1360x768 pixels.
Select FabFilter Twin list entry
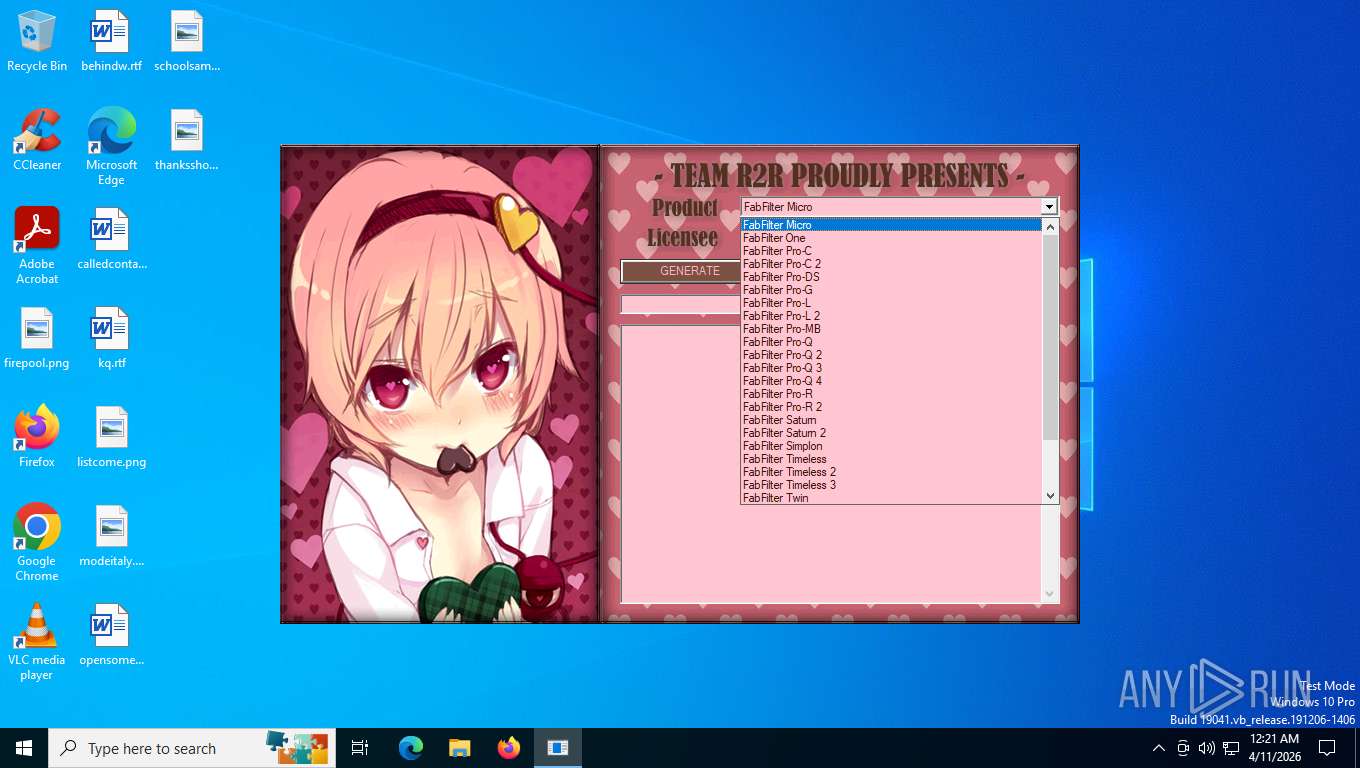click(x=891, y=498)
